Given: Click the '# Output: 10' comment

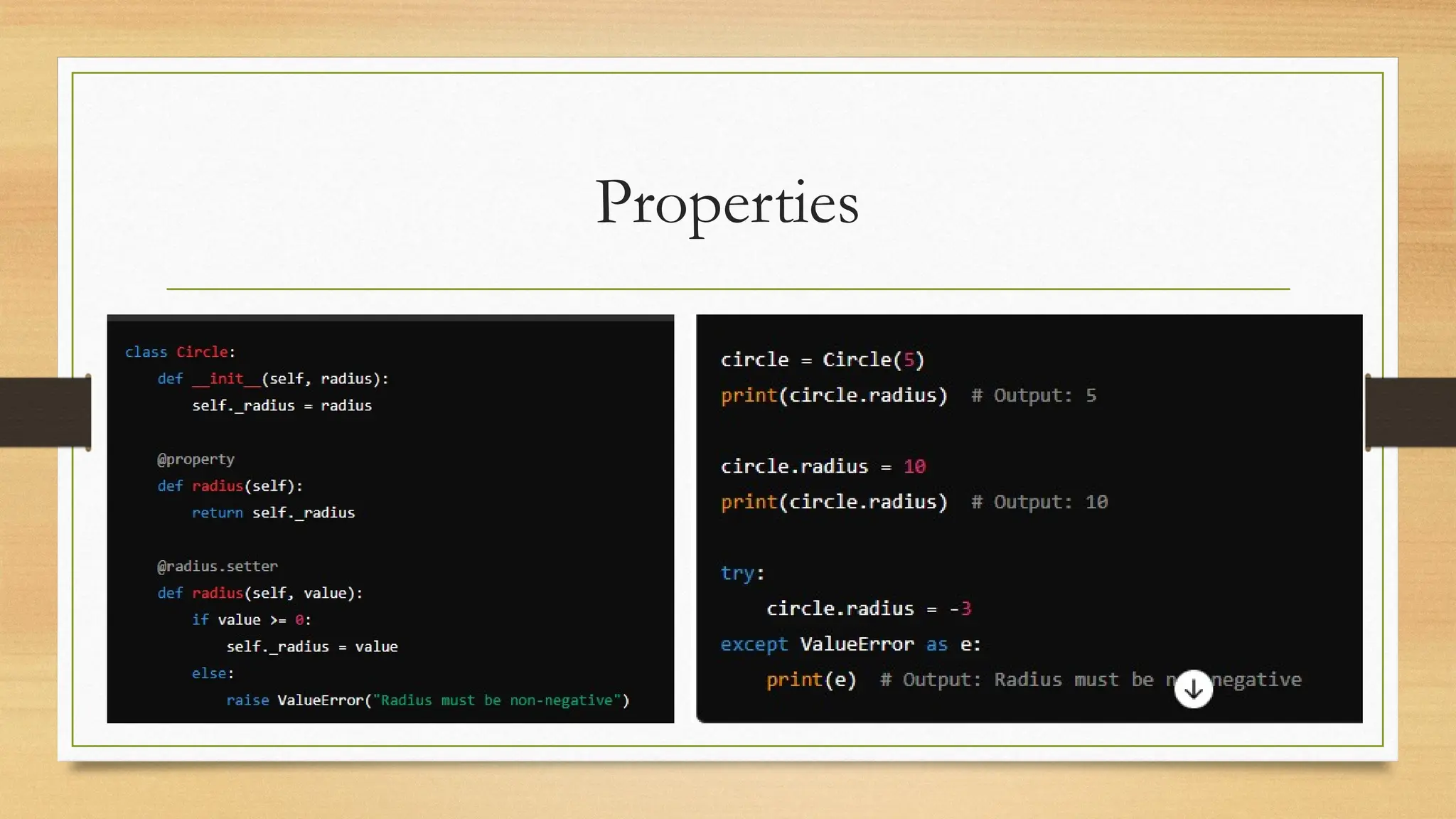Looking at the screenshot, I should (x=1039, y=502).
